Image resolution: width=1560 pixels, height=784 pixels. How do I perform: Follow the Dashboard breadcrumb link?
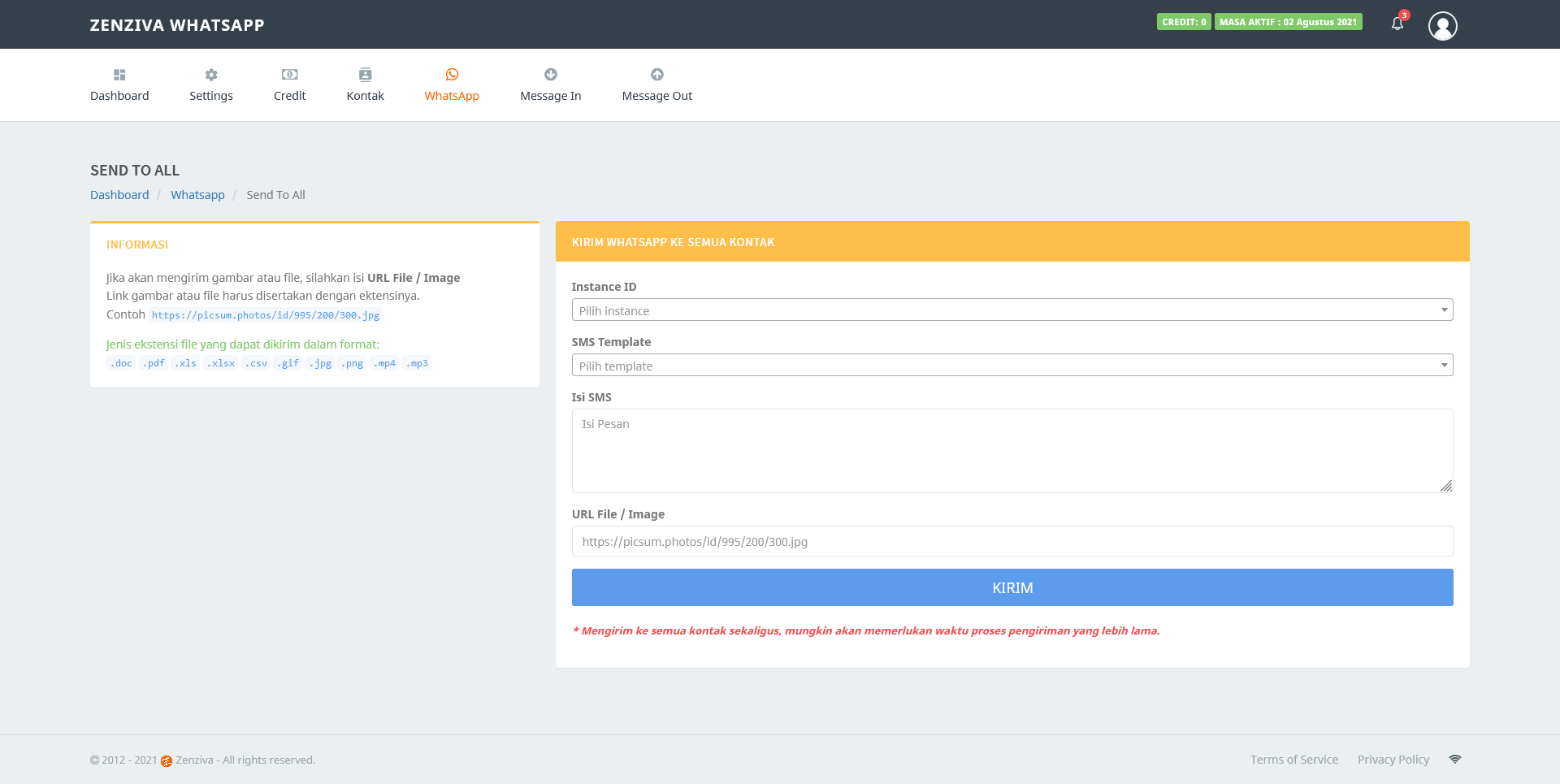[119, 195]
